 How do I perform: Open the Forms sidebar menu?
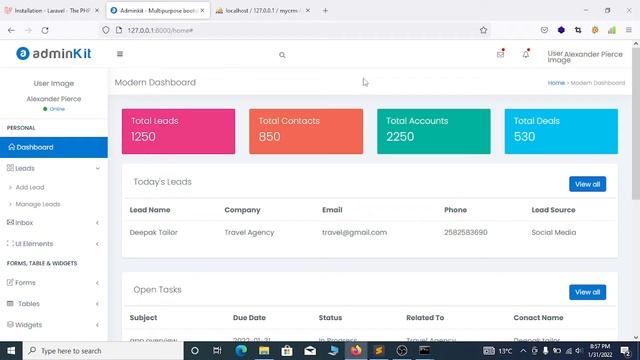[54, 282]
